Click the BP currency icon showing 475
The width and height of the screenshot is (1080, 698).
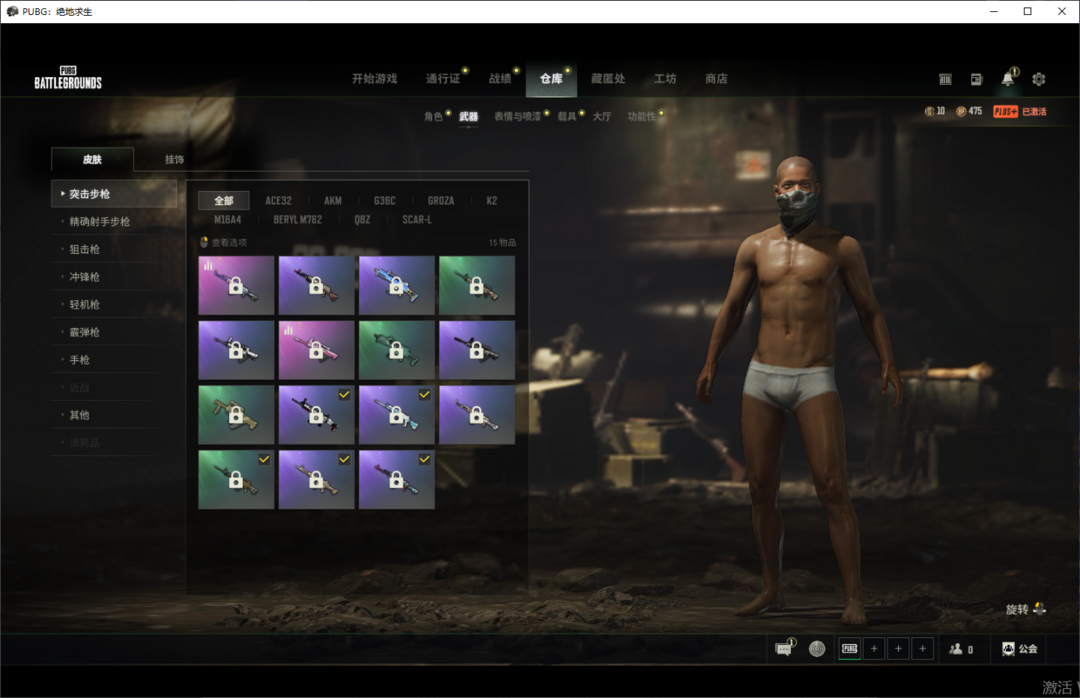point(961,112)
